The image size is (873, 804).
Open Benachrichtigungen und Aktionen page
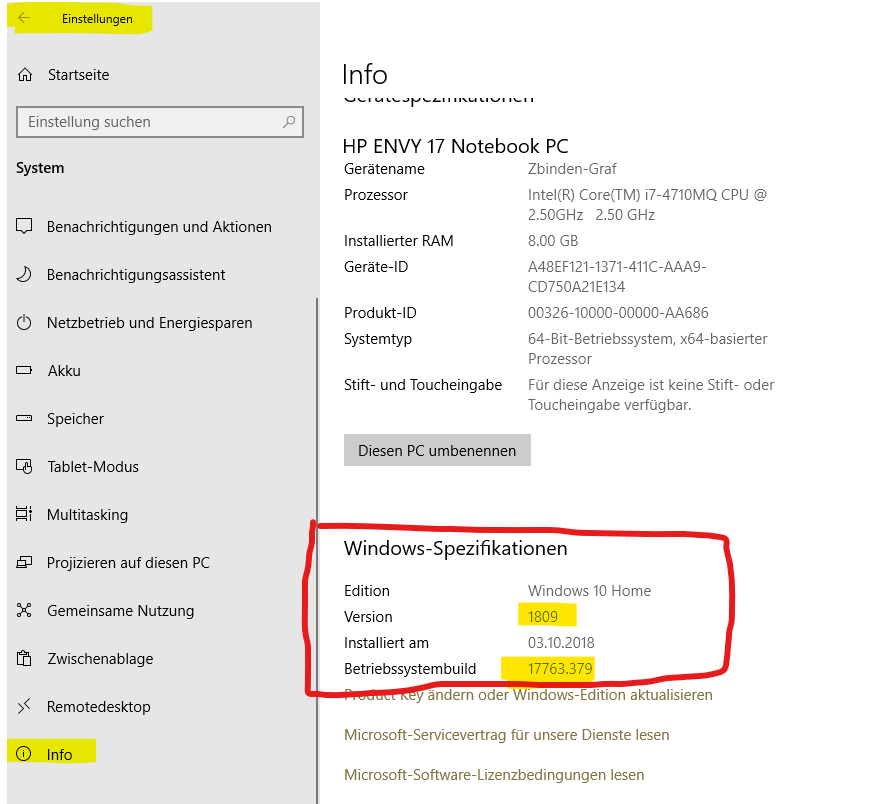pos(160,227)
